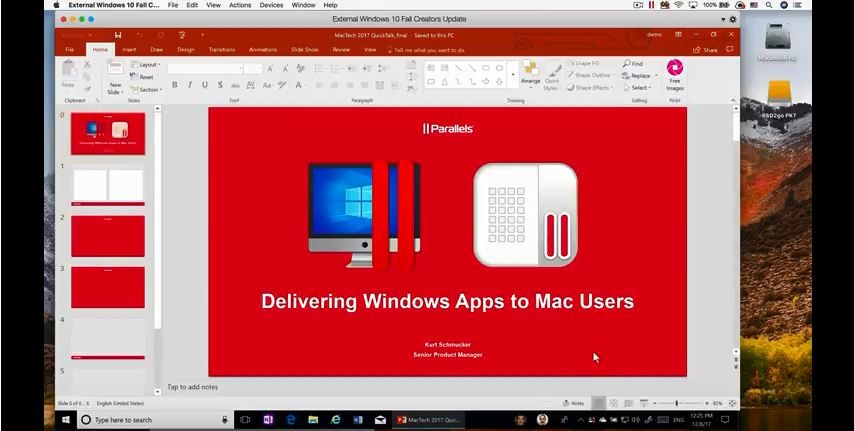Image resolution: width=854 pixels, height=431 pixels.
Task: Open the Shape Outline options
Action: click(x=589, y=75)
